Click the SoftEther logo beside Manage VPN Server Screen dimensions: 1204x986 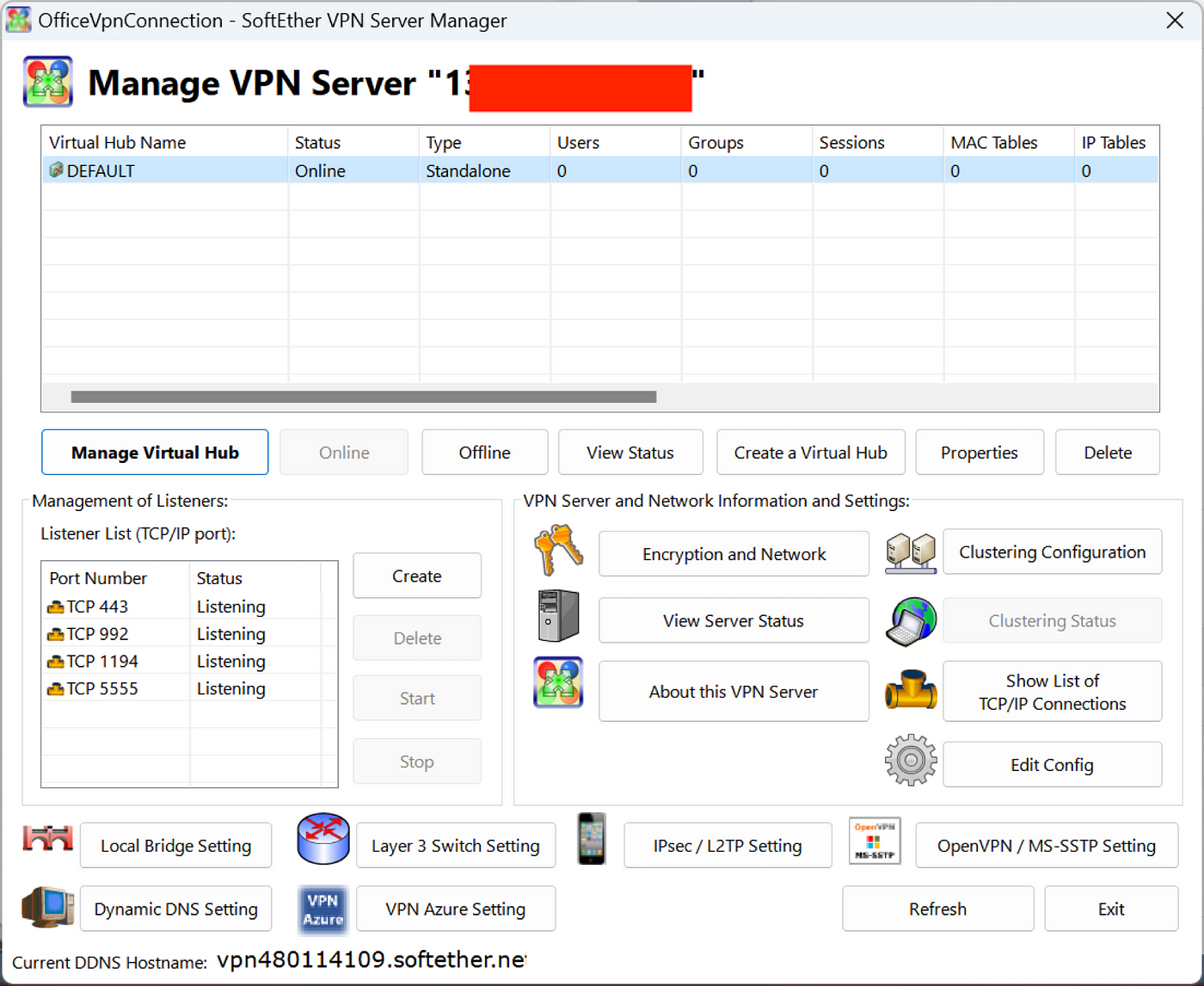pyautogui.click(x=47, y=82)
